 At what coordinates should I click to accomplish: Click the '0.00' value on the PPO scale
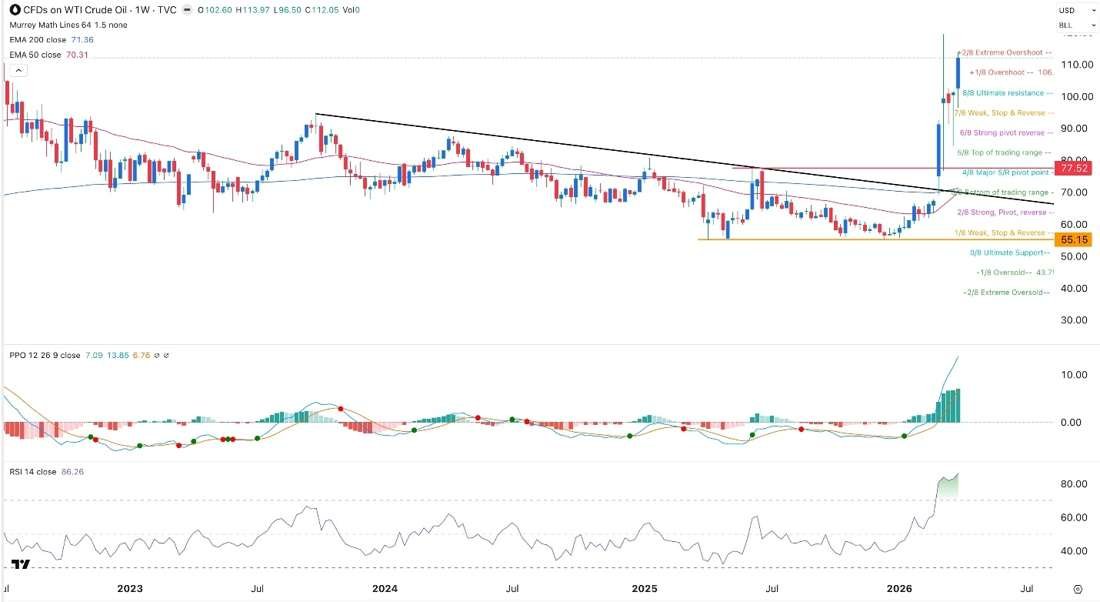1071,422
